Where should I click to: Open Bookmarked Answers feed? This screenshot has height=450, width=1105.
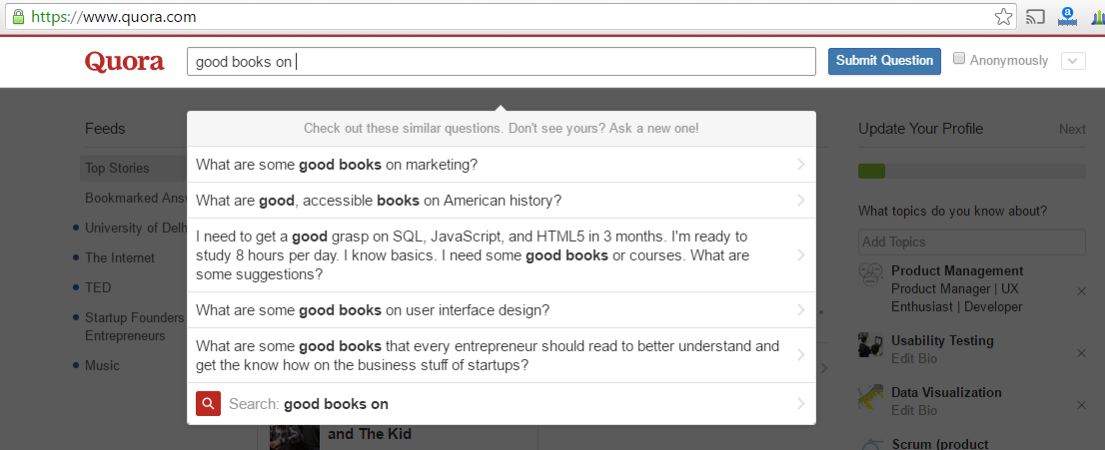[135, 198]
